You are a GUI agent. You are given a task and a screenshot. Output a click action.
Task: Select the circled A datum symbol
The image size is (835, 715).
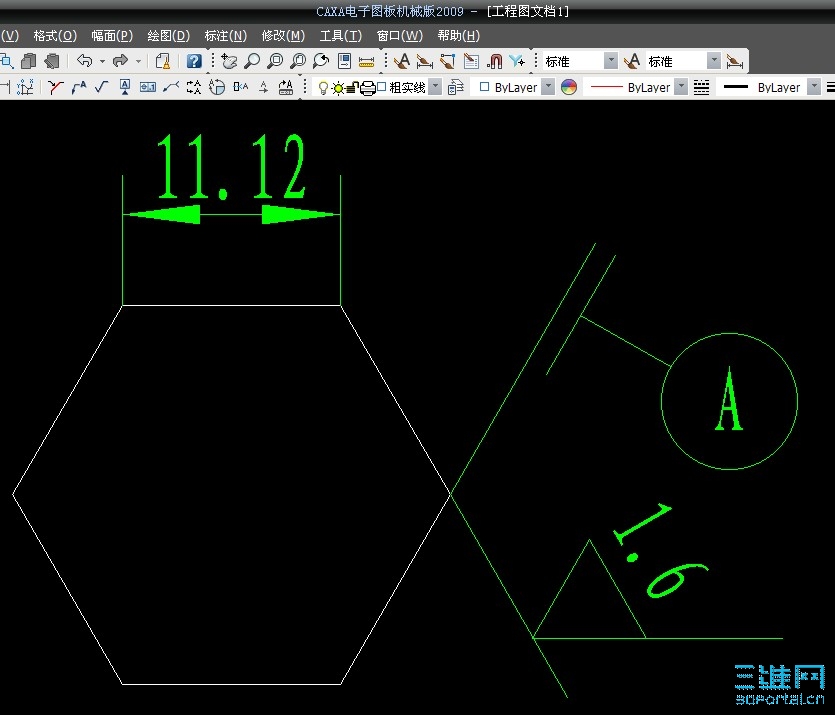(x=729, y=401)
